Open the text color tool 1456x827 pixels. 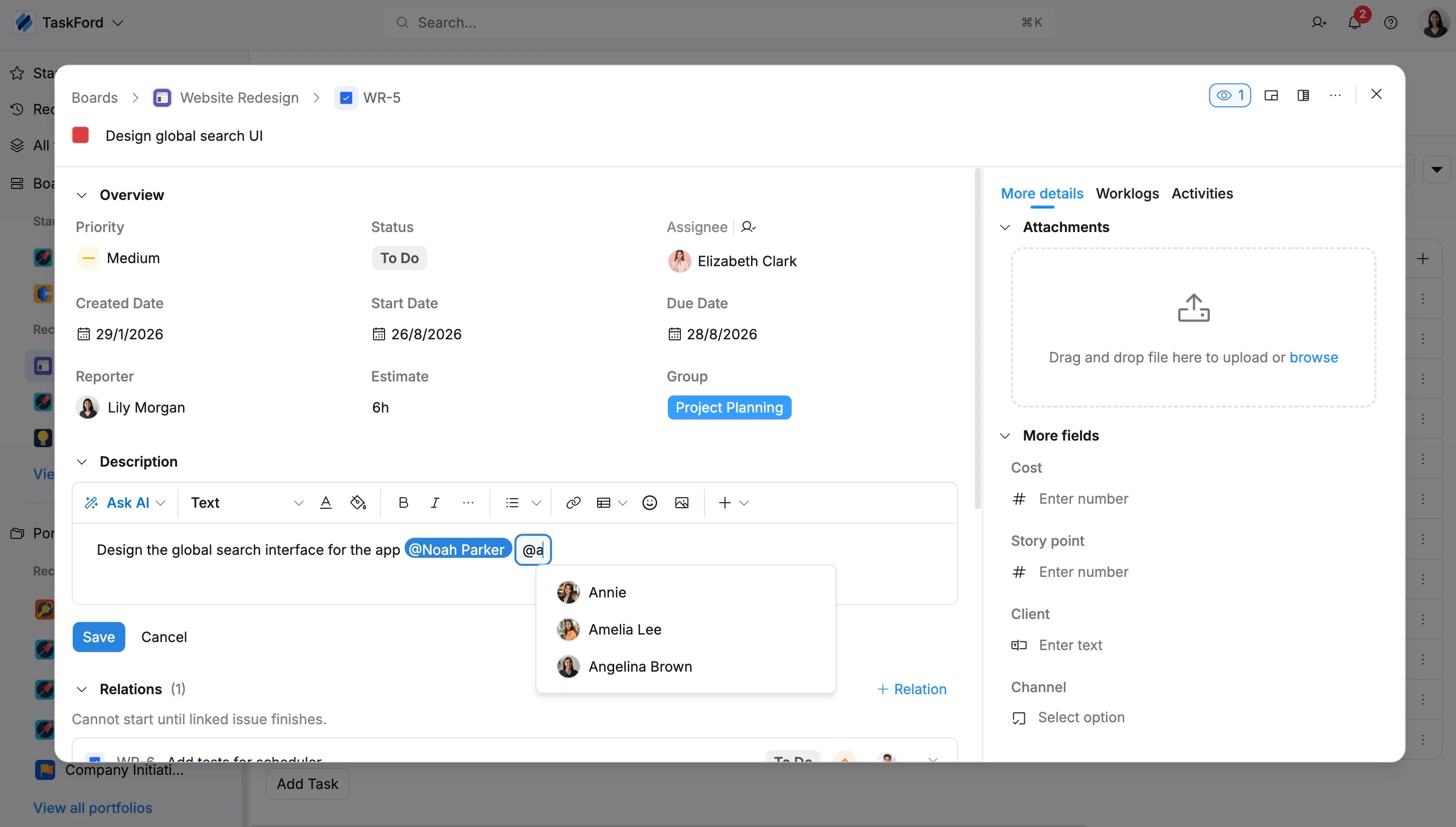325,503
